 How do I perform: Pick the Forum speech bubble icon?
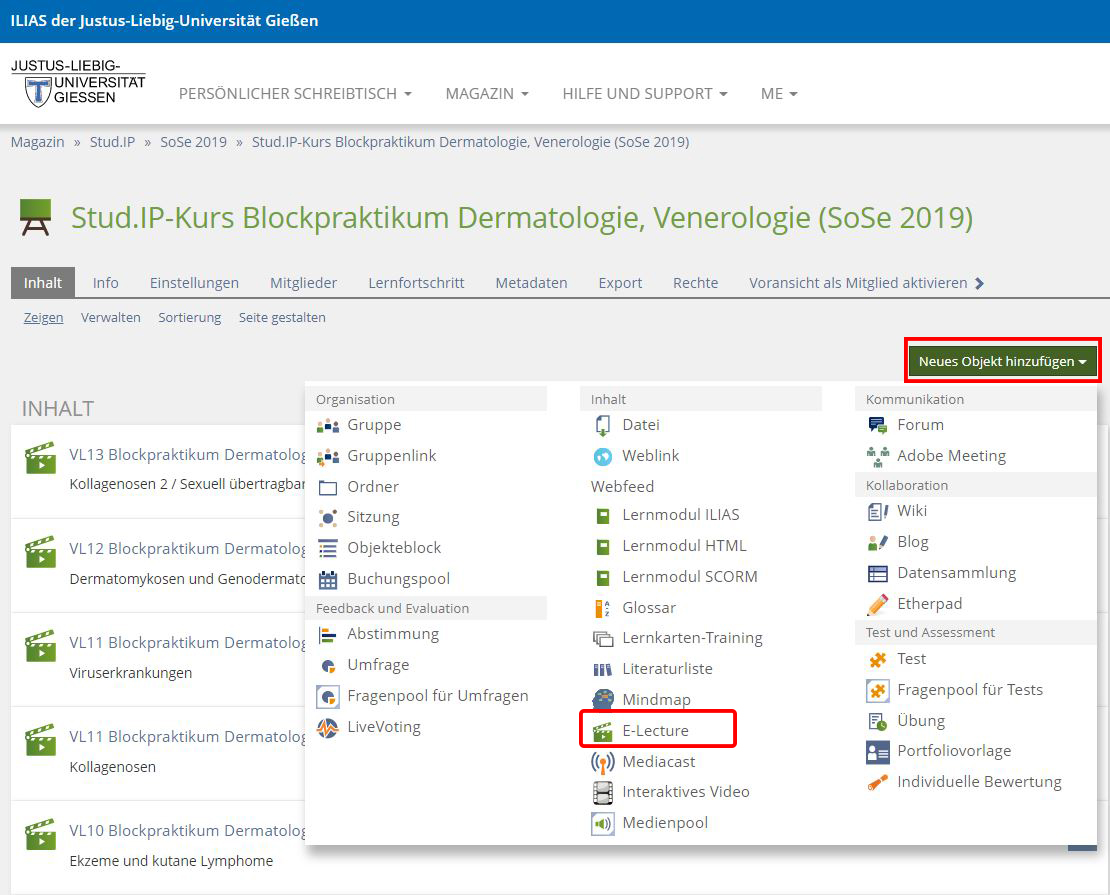click(x=878, y=425)
